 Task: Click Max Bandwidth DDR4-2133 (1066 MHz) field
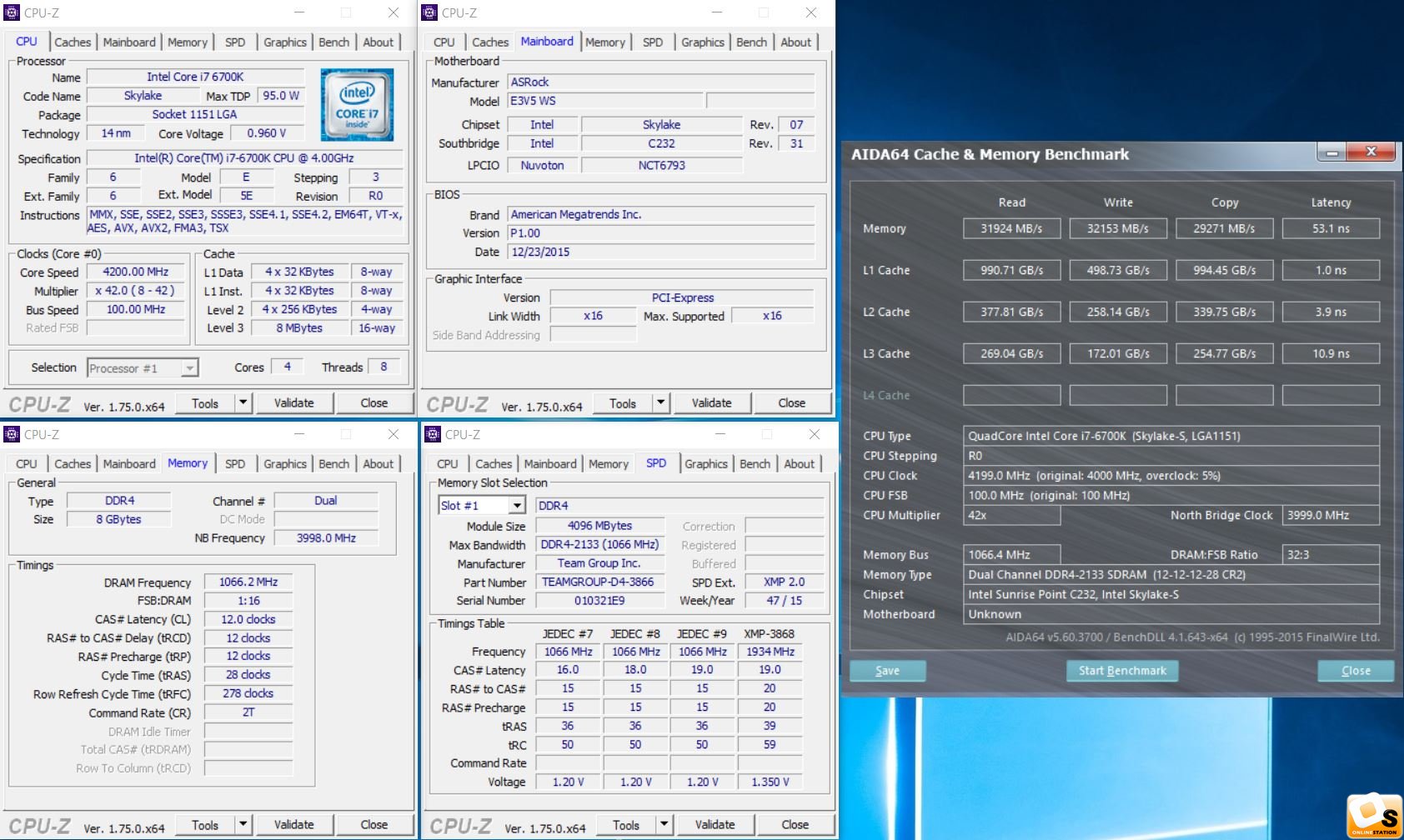[599, 545]
